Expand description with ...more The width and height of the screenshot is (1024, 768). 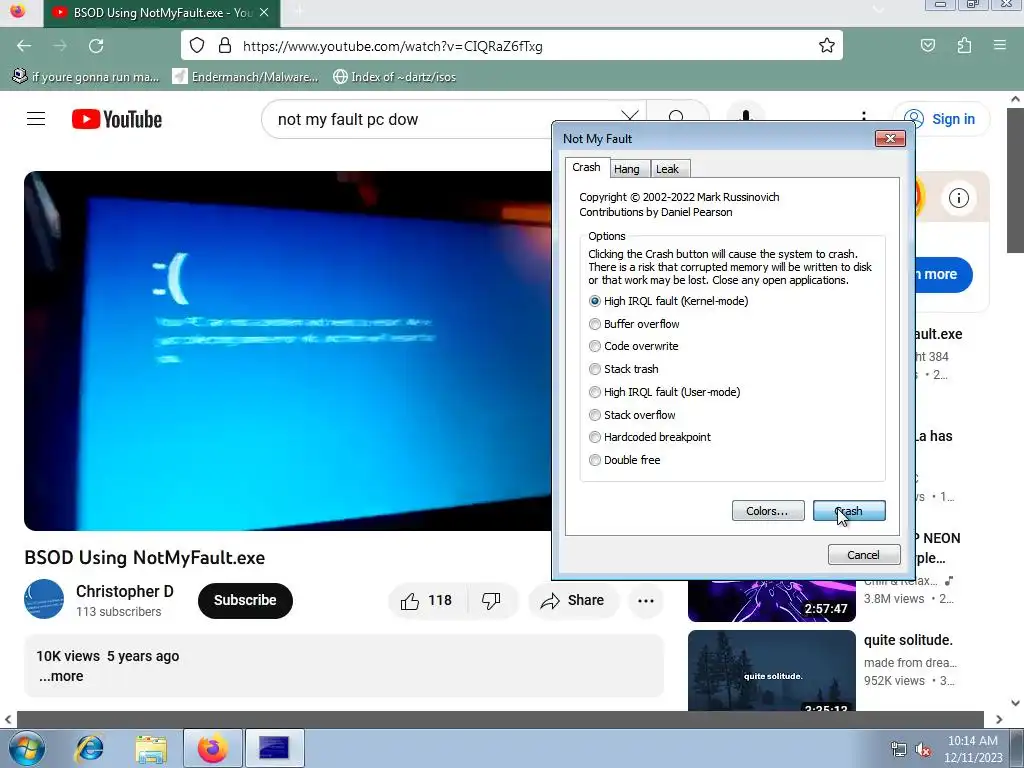click(61, 677)
